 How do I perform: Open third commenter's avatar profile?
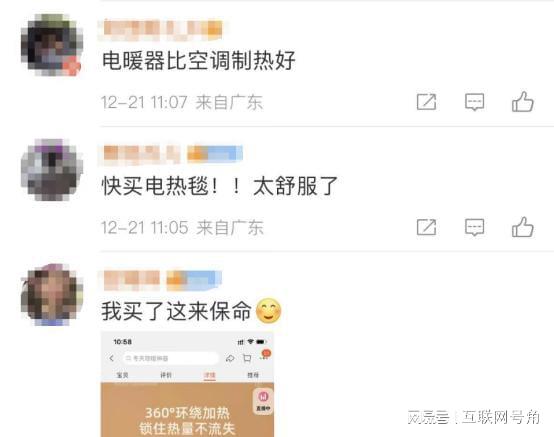[x=52, y=295]
